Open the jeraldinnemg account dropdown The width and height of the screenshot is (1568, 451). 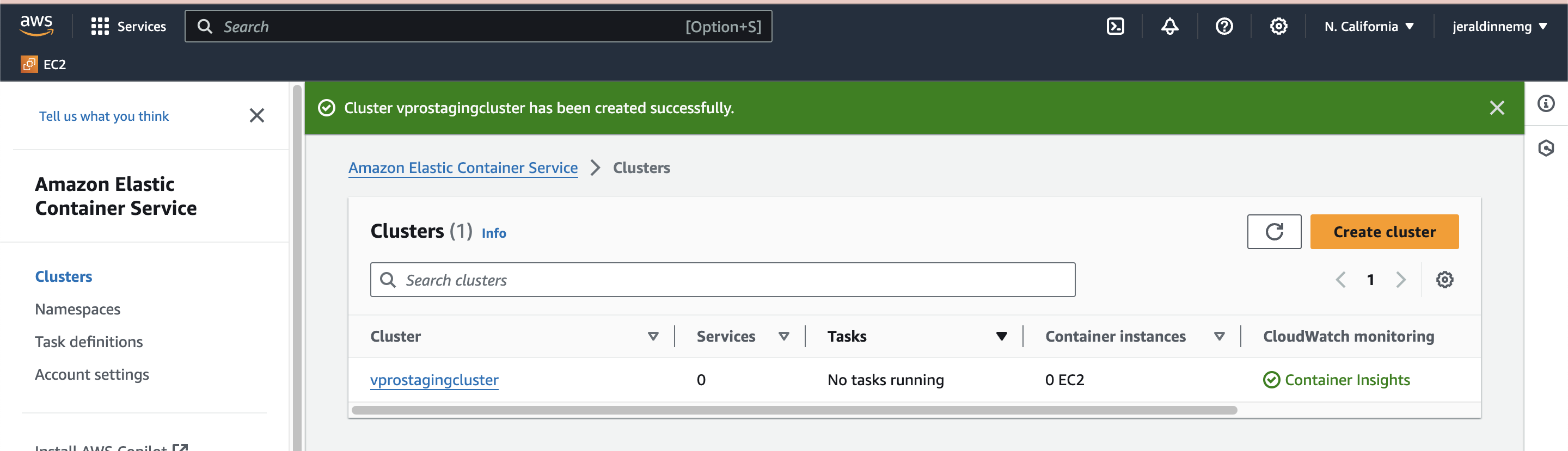(1499, 26)
